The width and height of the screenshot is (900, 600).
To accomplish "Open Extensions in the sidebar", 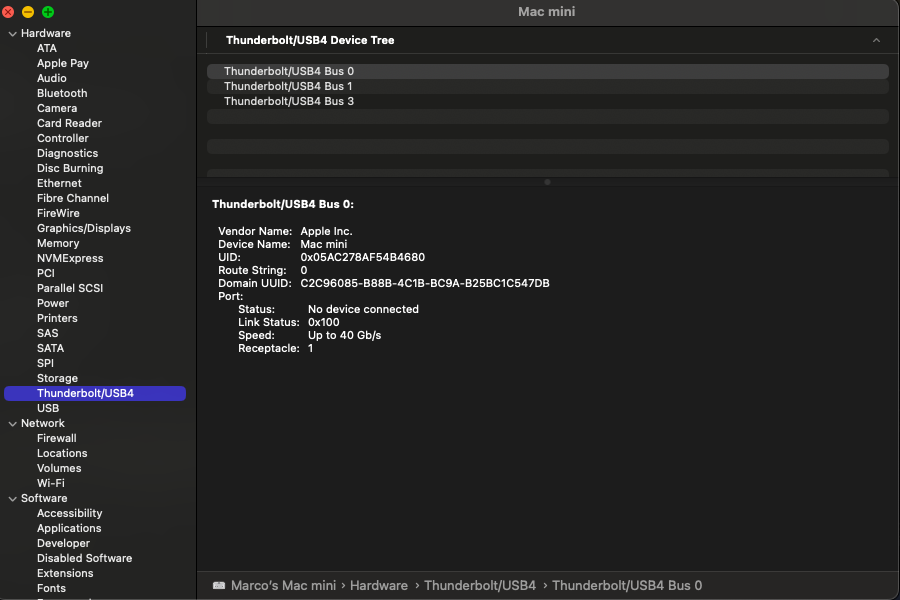I will coord(65,573).
